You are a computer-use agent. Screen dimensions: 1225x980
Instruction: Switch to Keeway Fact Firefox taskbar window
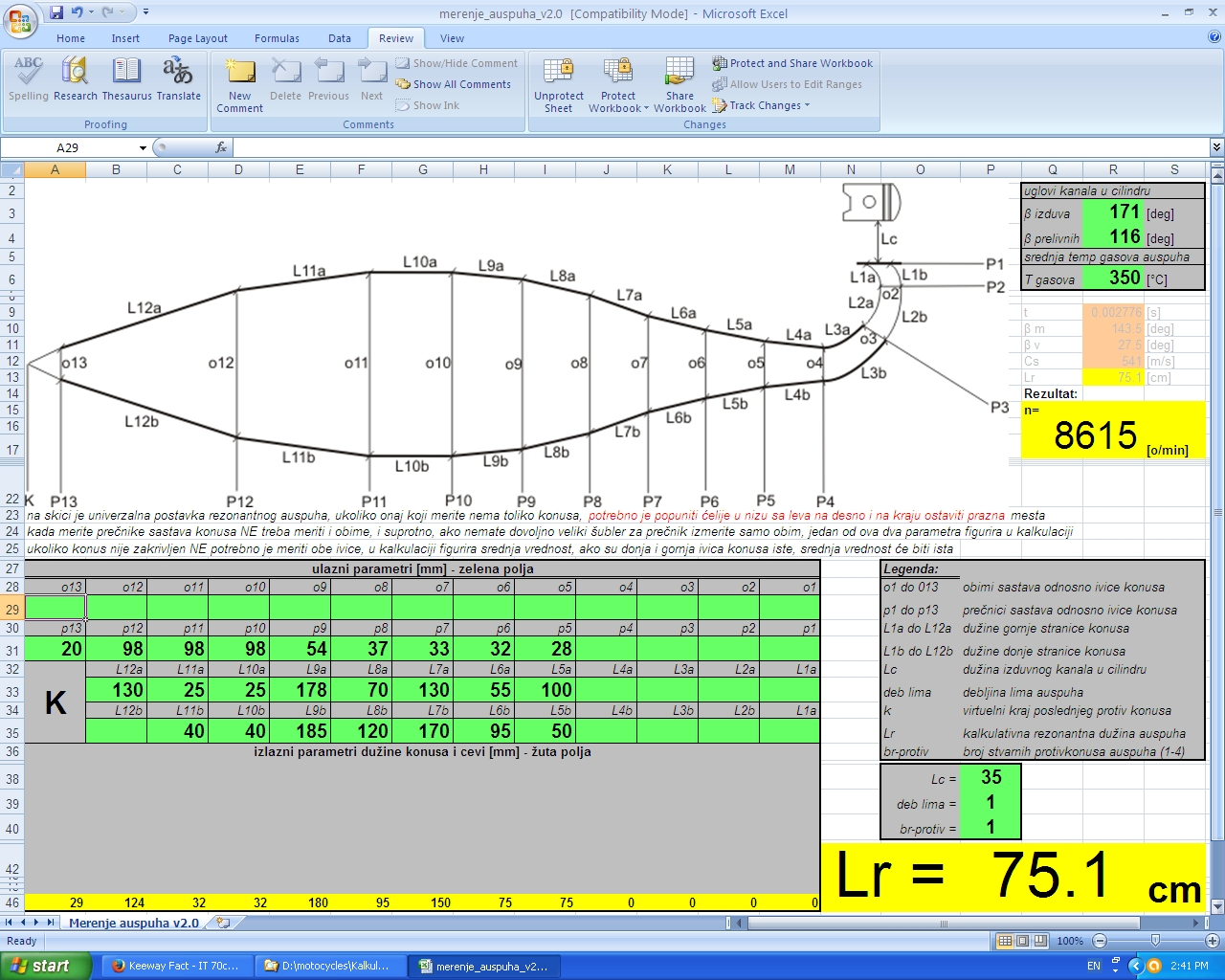(x=176, y=966)
